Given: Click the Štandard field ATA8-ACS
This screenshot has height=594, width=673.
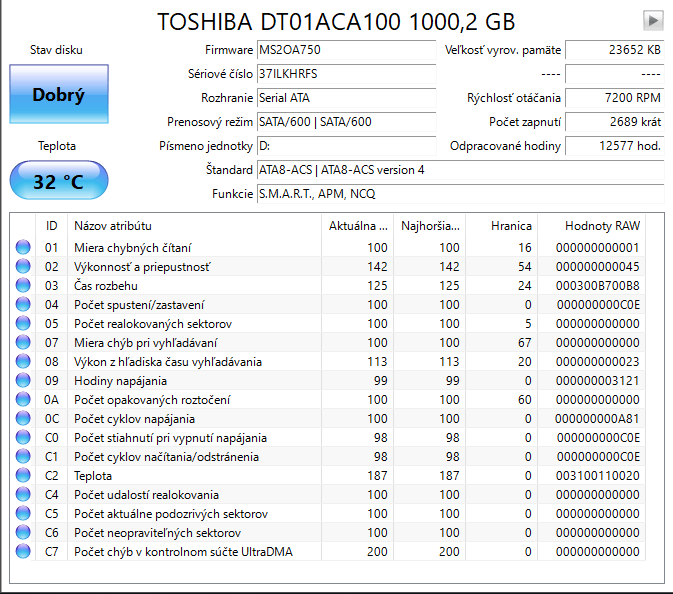Looking at the screenshot, I should point(461,170).
